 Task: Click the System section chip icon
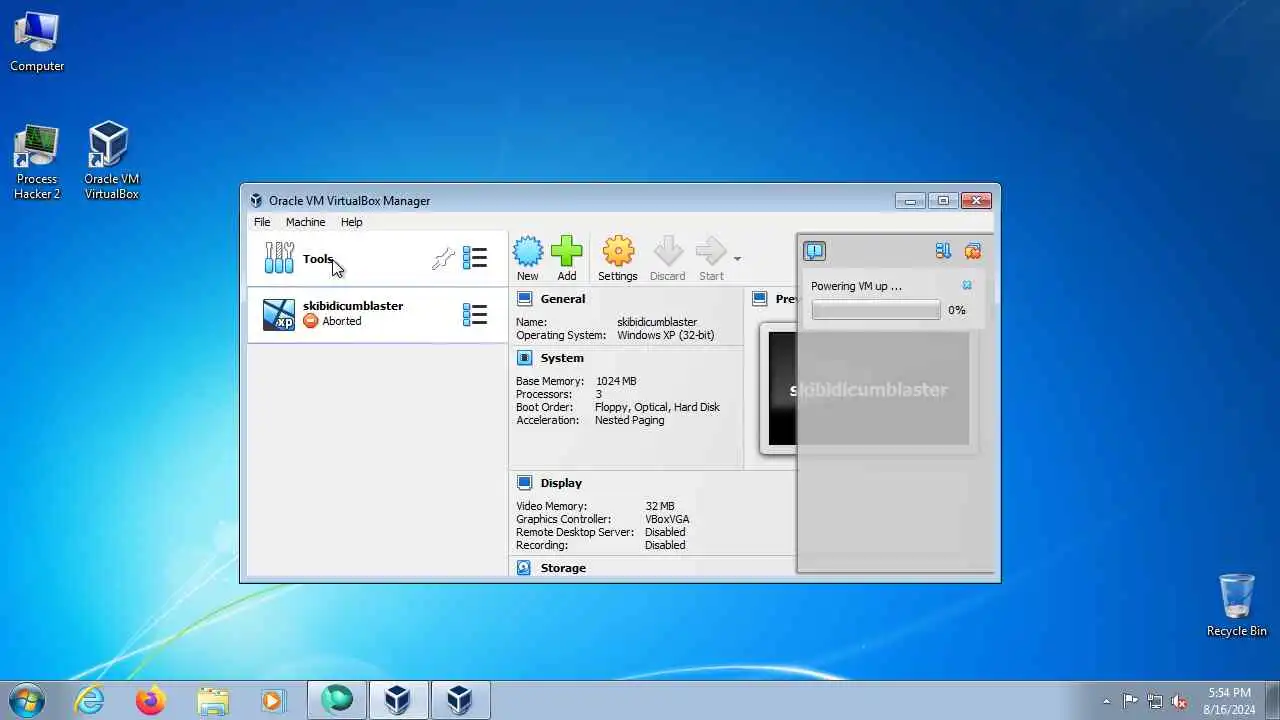click(524, 358)
